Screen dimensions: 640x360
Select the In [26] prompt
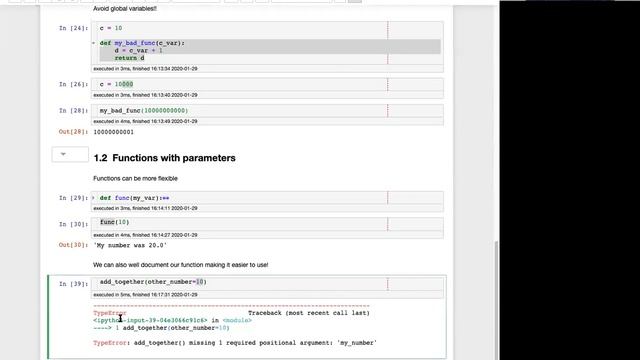tap(73, 84)
